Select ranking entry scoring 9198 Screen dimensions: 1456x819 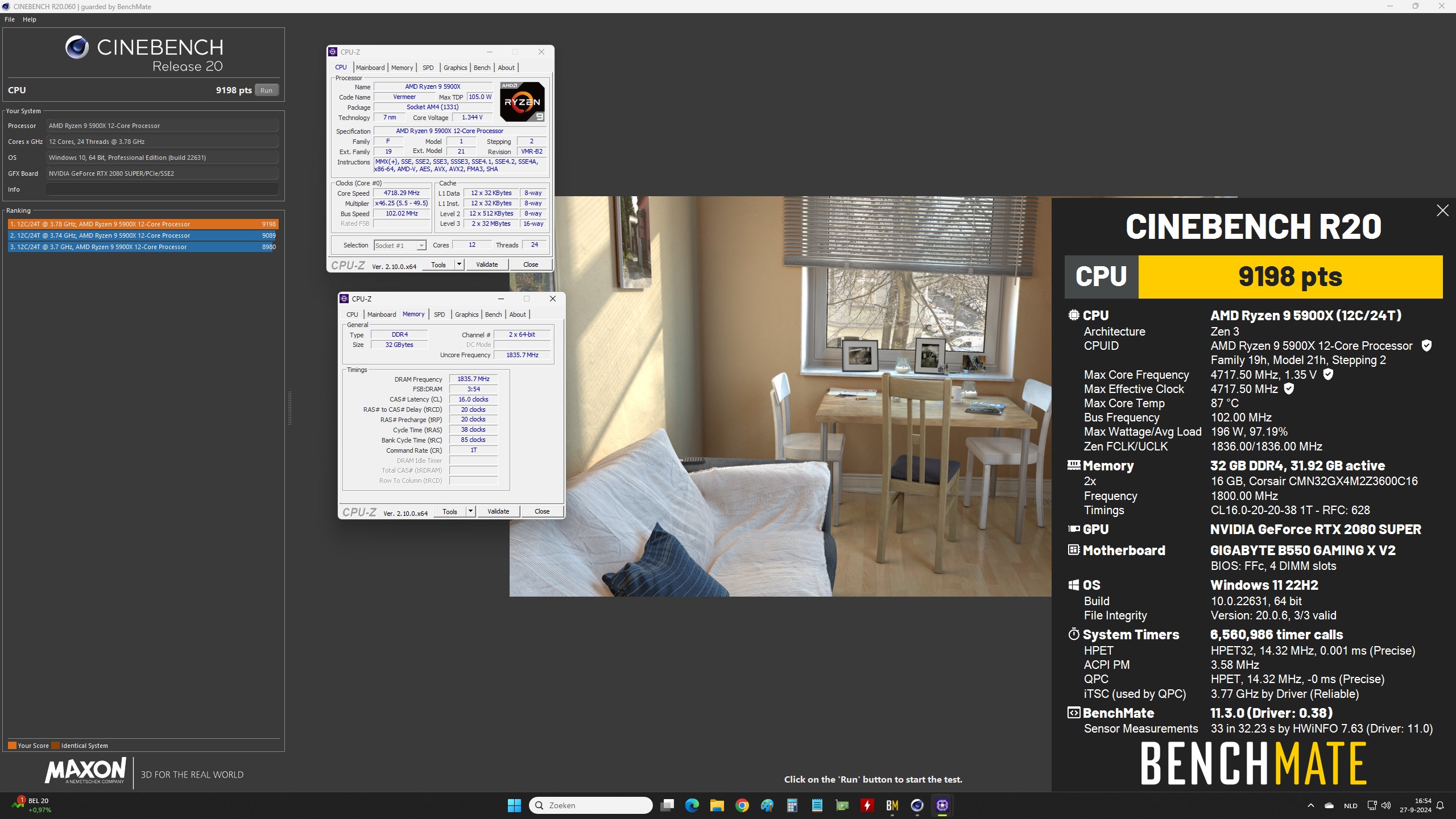143,224
